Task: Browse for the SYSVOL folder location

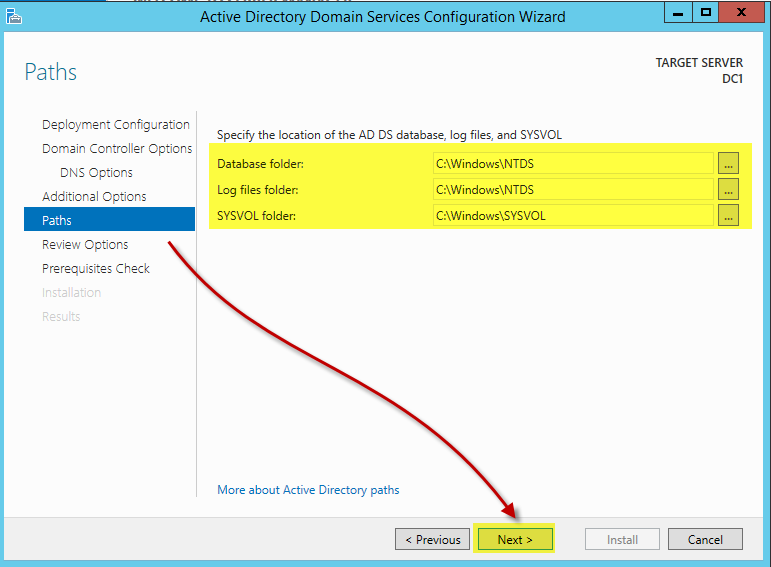Action: [728, 215]
